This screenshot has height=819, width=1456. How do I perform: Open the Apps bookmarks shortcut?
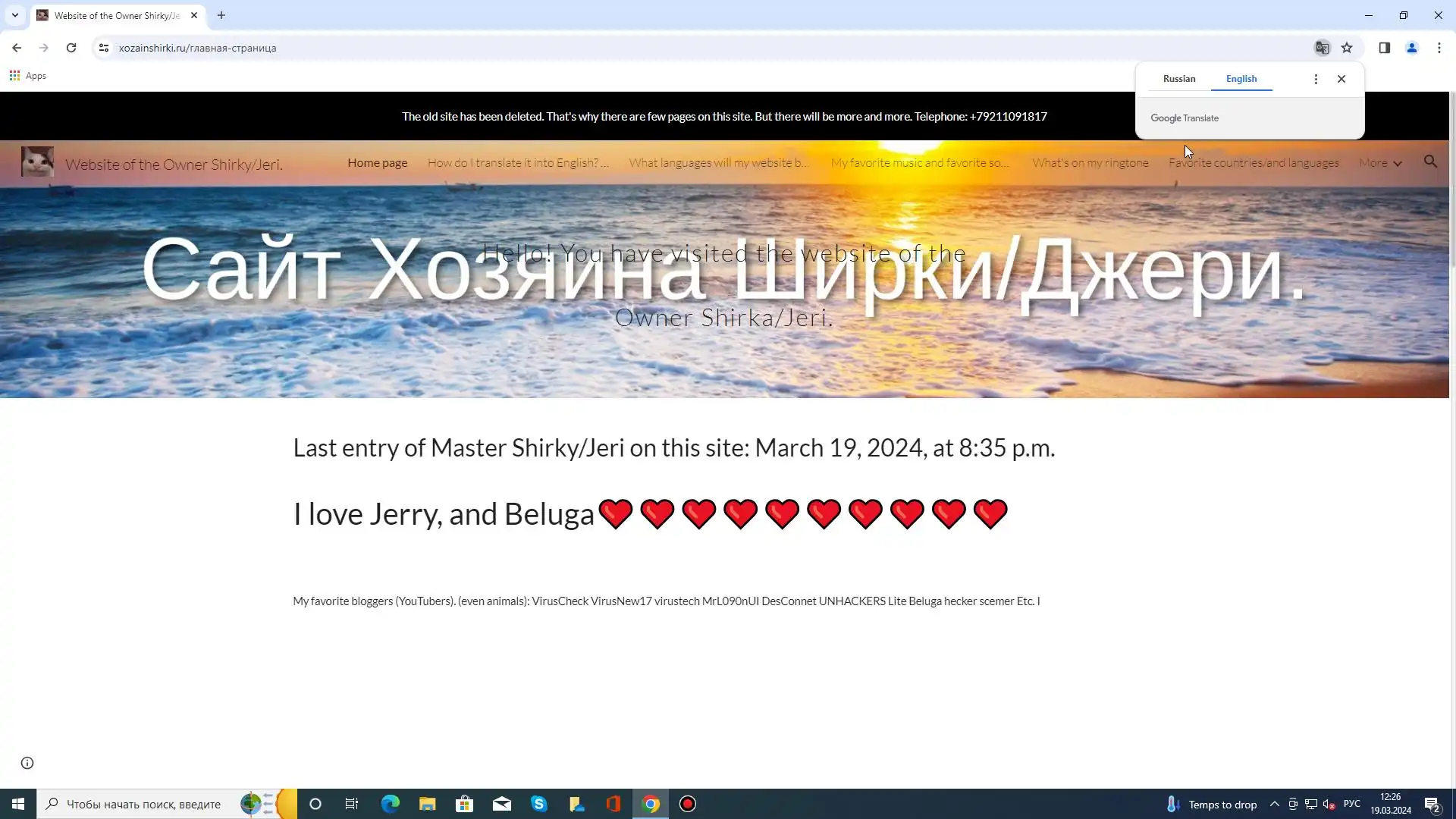tap(28, 76)
